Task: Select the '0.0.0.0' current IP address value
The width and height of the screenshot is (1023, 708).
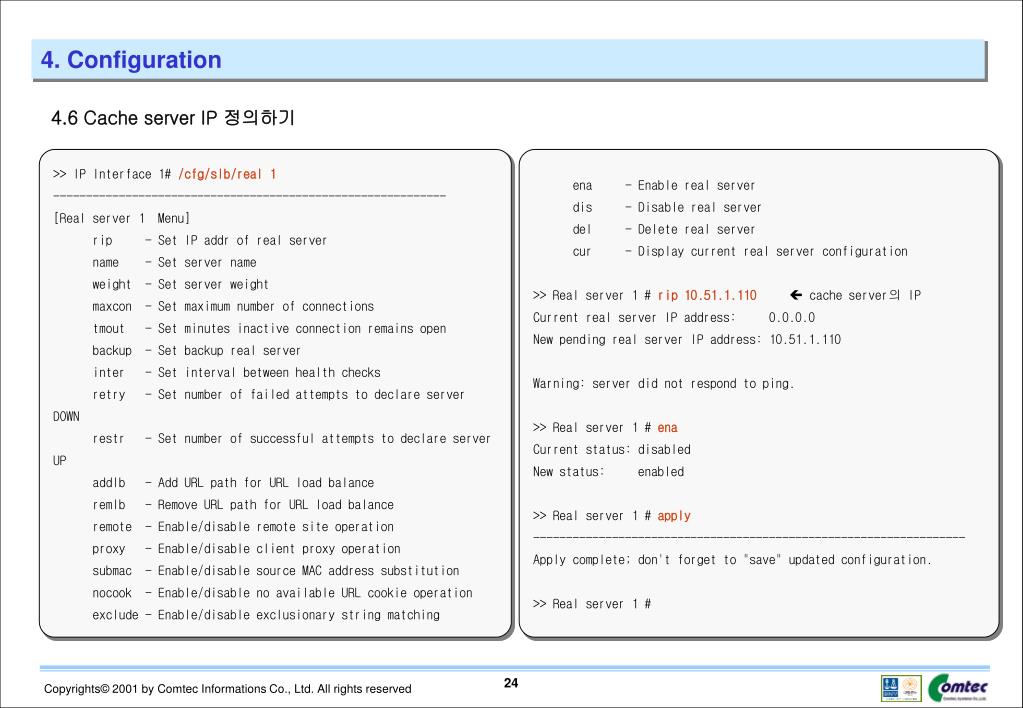Action: [791, 318]
